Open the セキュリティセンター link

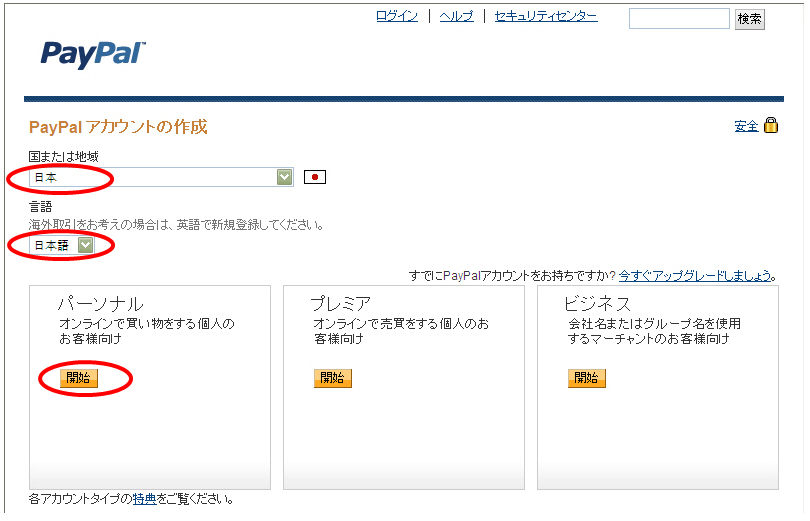tap(546, 17)
